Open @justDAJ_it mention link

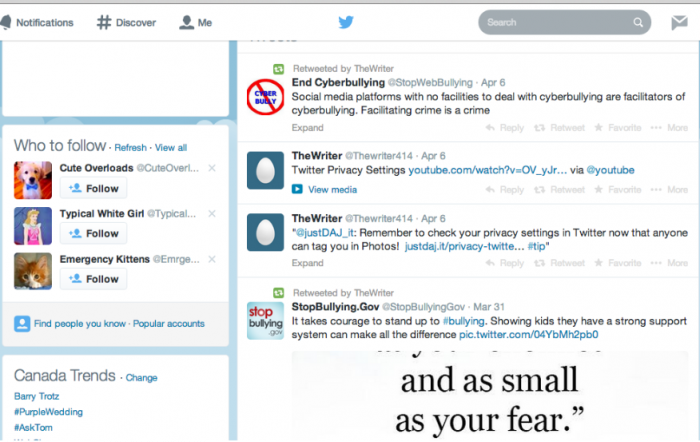pyautogui.click(x=325, y=233)
